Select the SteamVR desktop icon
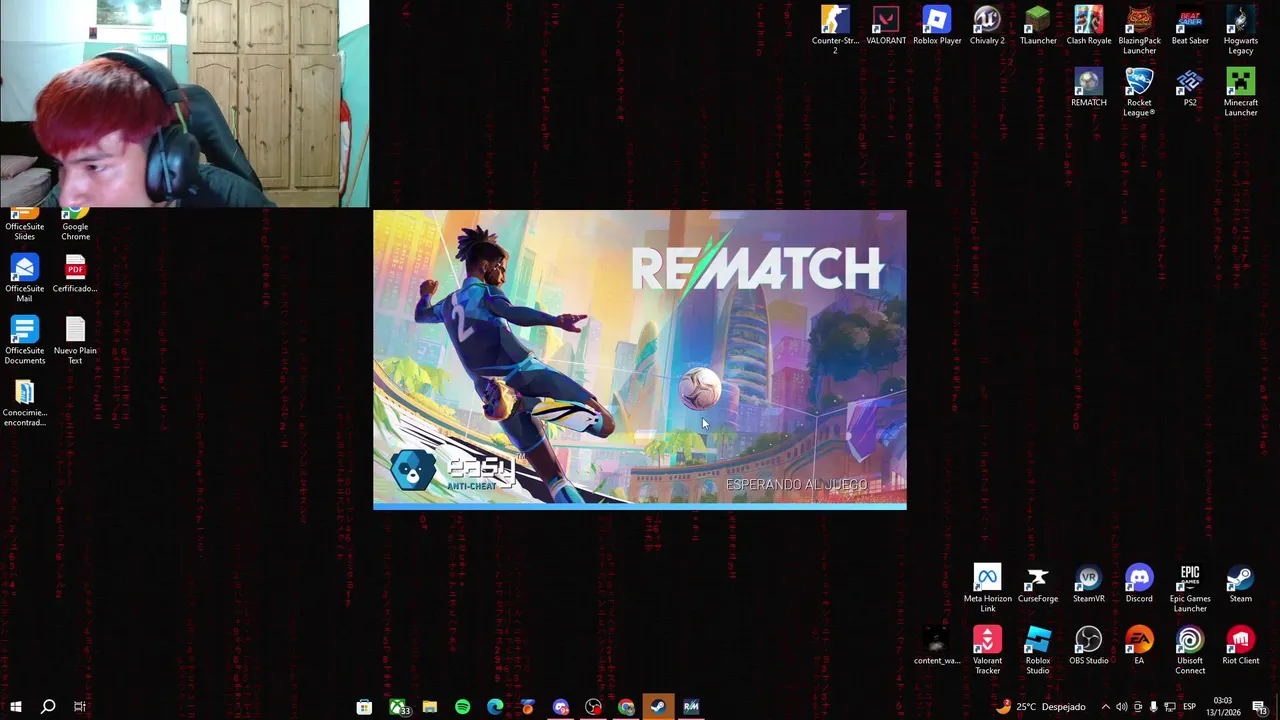The width and height of the screenshot is (1280, 720). (x=1089, y=584)
